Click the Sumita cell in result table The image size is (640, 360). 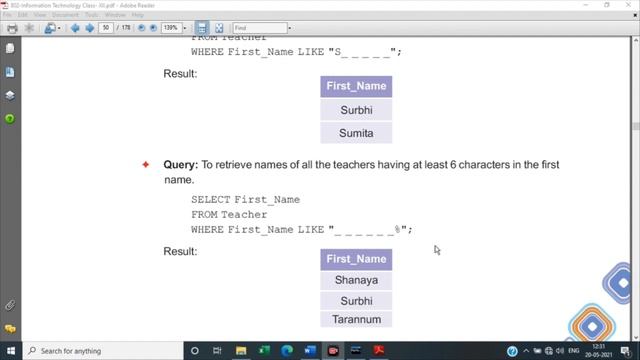(x=356, y=133)
